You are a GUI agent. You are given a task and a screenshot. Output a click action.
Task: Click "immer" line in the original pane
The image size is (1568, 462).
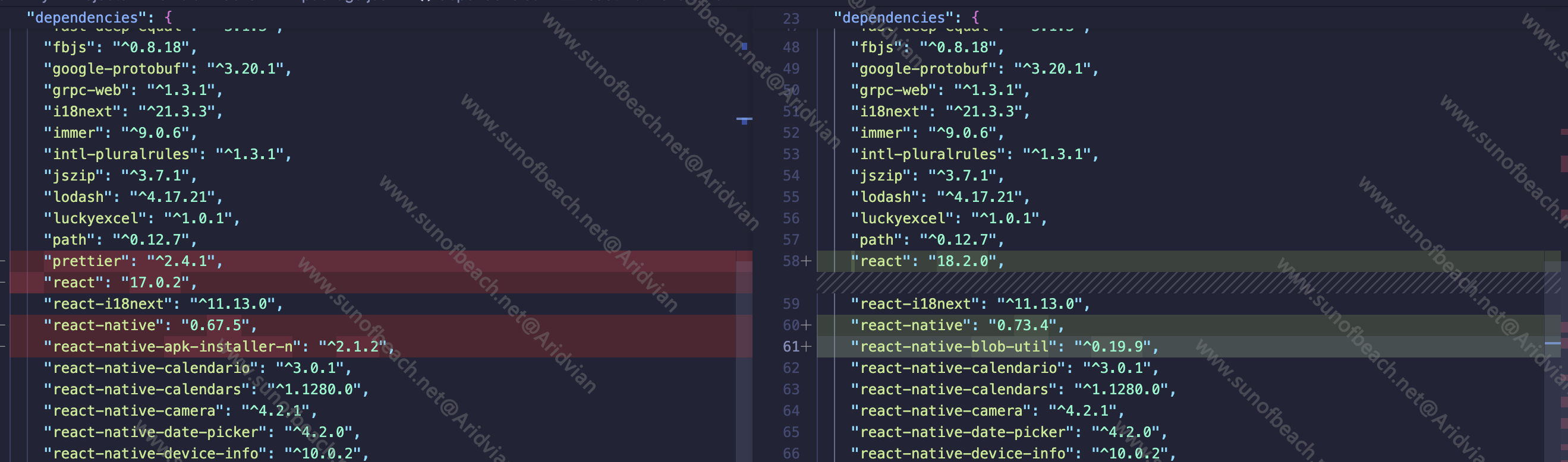tap(121, 133)
